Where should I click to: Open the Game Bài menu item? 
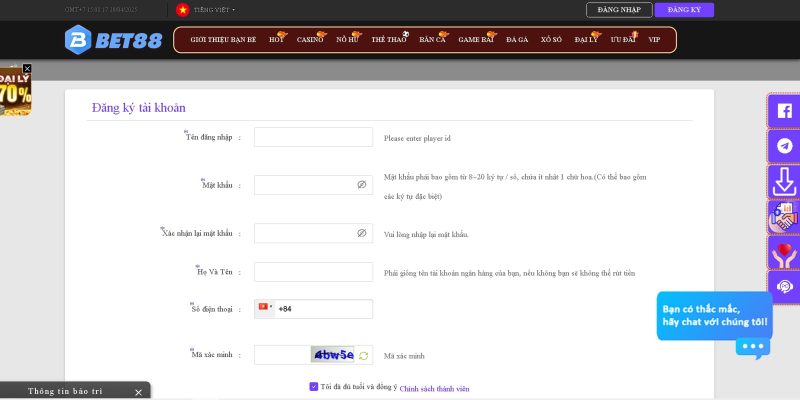tap(476, 40)
